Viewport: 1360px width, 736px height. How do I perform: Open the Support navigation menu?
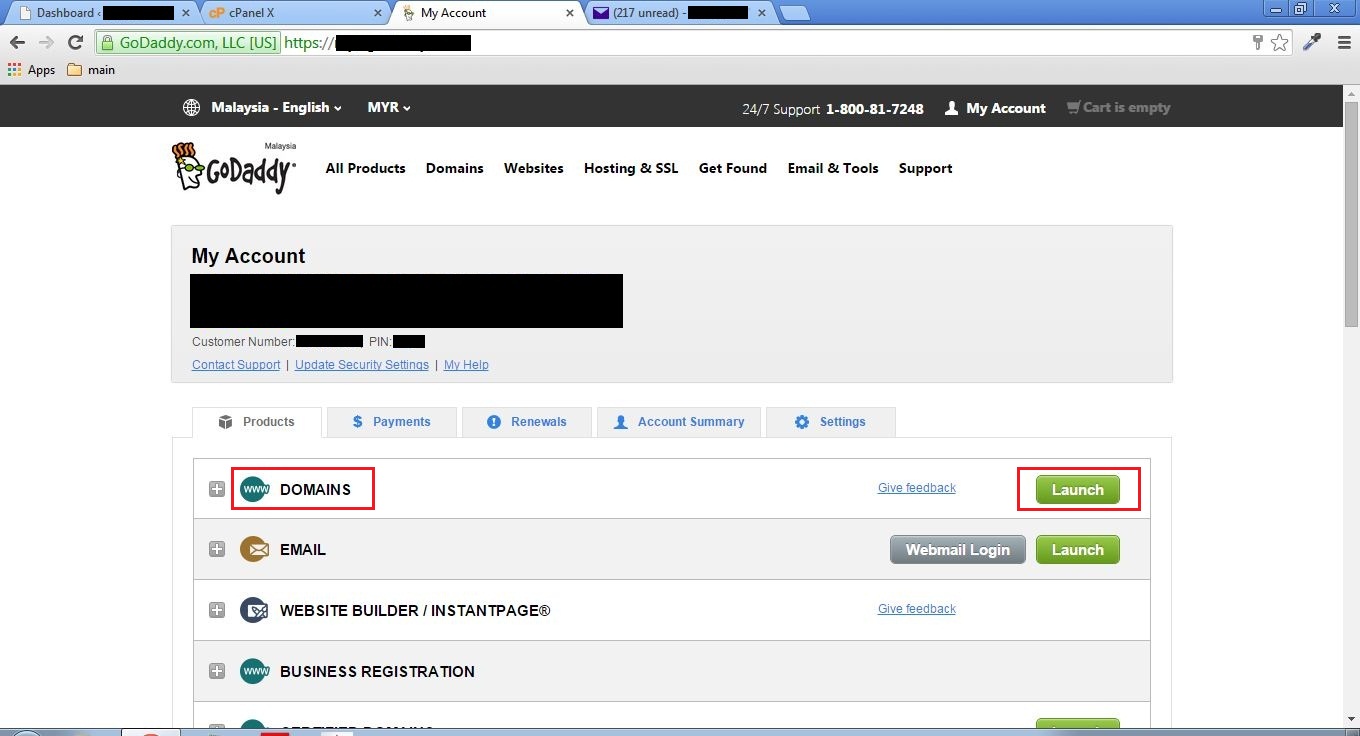(x=925, y=168)
